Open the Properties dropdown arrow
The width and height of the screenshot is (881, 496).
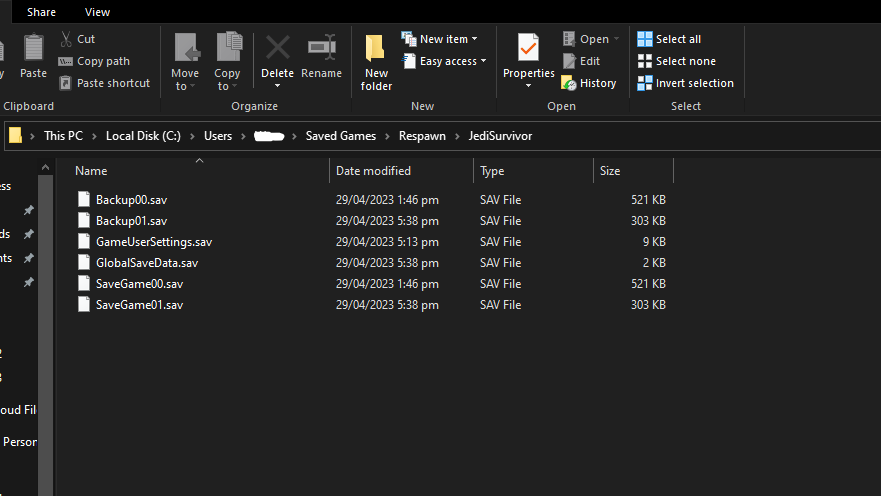coord(528,86)
